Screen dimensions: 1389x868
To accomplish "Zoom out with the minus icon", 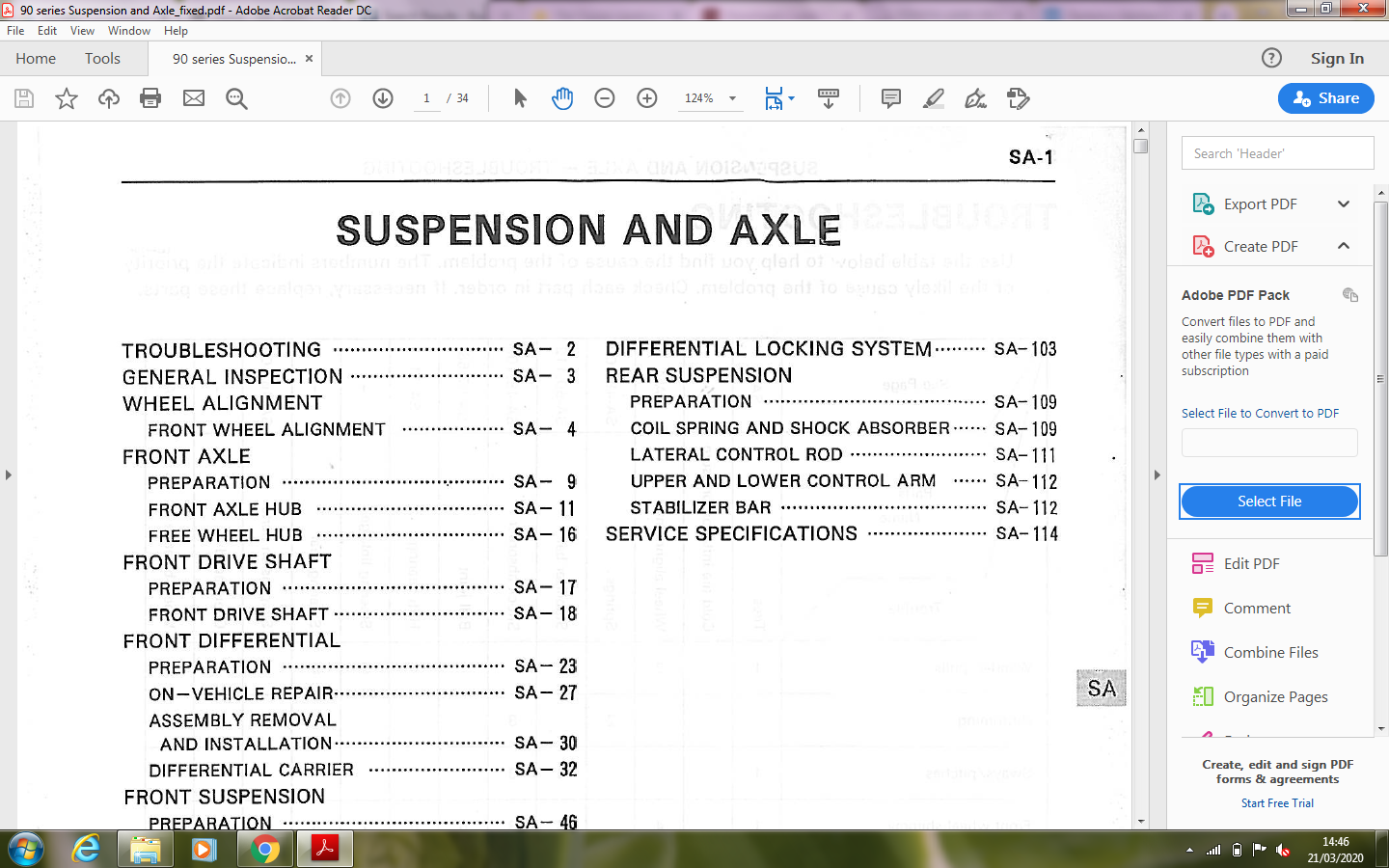I will pos(605,98).
